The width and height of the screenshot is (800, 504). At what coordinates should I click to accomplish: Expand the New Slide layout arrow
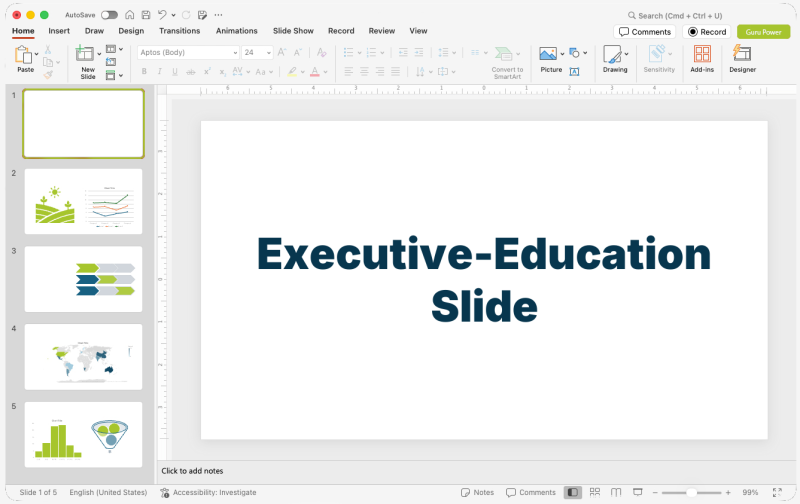tap(99, 54)
